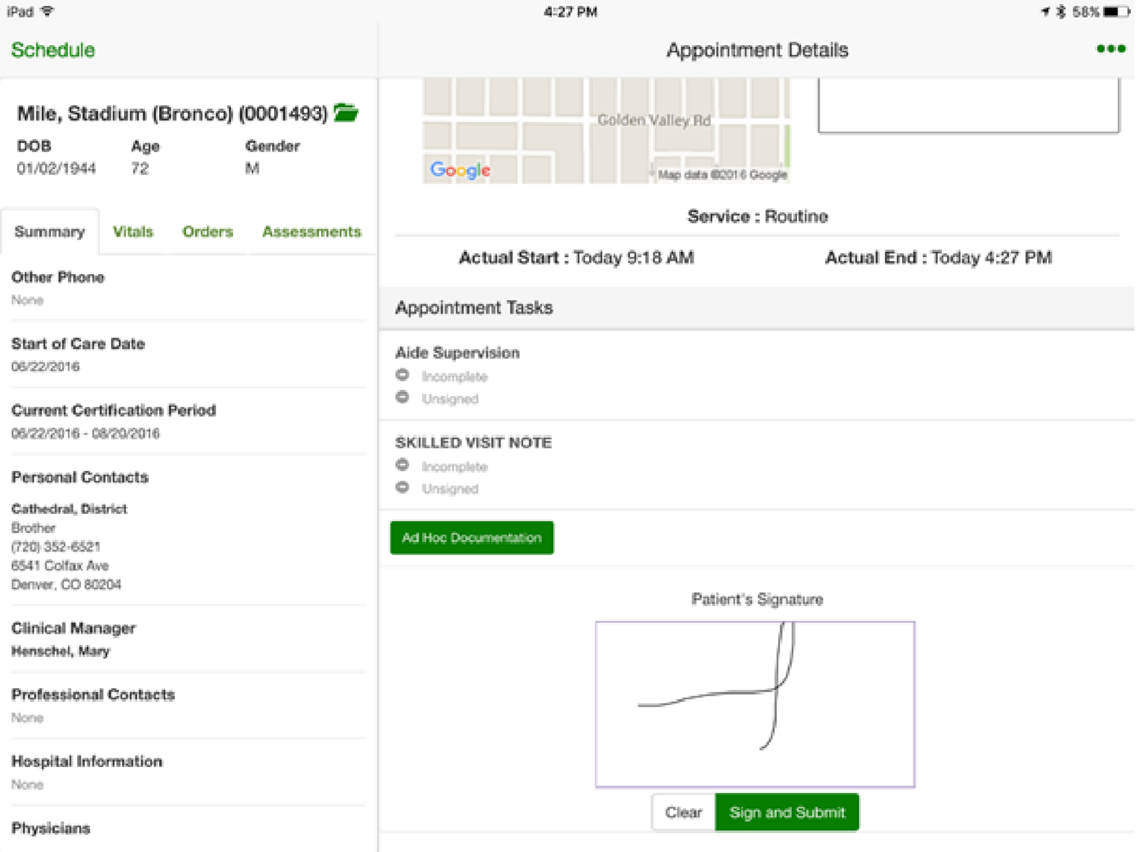This screenshot has height=852, width=1136.
Task: Clear the patient's signature
Action: coord(684,812)
